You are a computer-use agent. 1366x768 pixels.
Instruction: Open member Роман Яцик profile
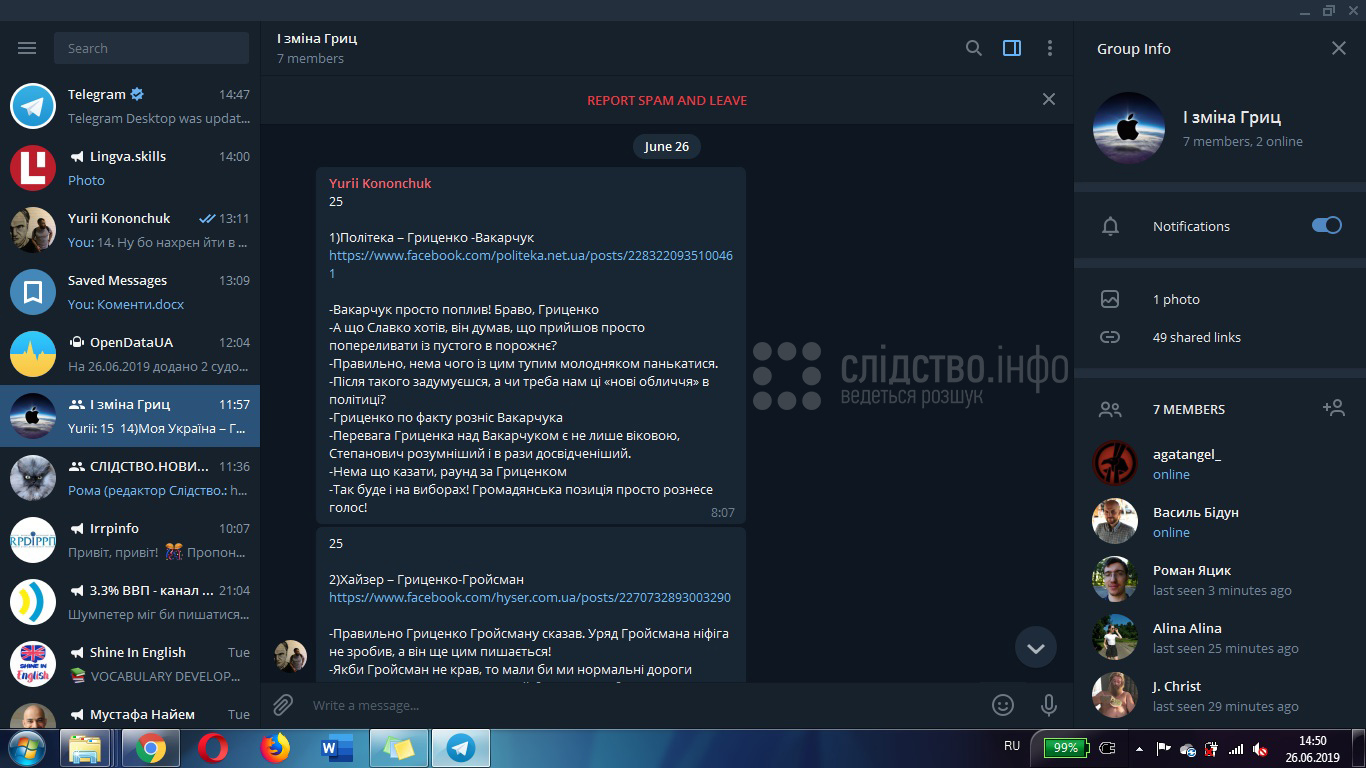(x=1220, y=579)
